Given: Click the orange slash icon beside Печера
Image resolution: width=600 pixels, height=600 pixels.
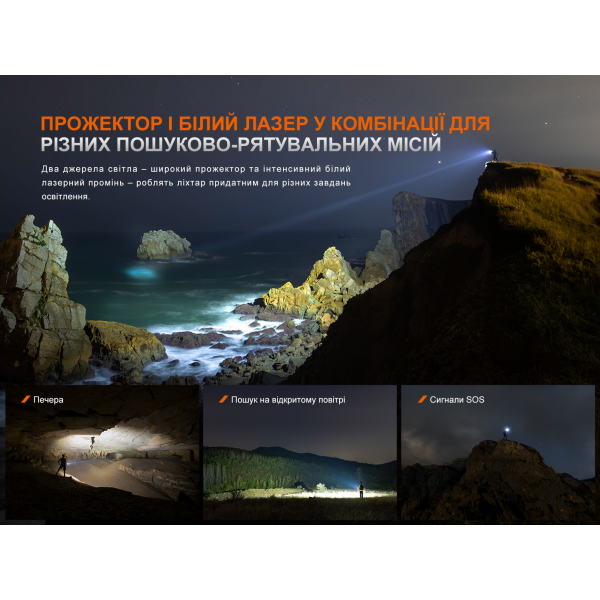Looking at the screenshot, I should click(25, 399).
